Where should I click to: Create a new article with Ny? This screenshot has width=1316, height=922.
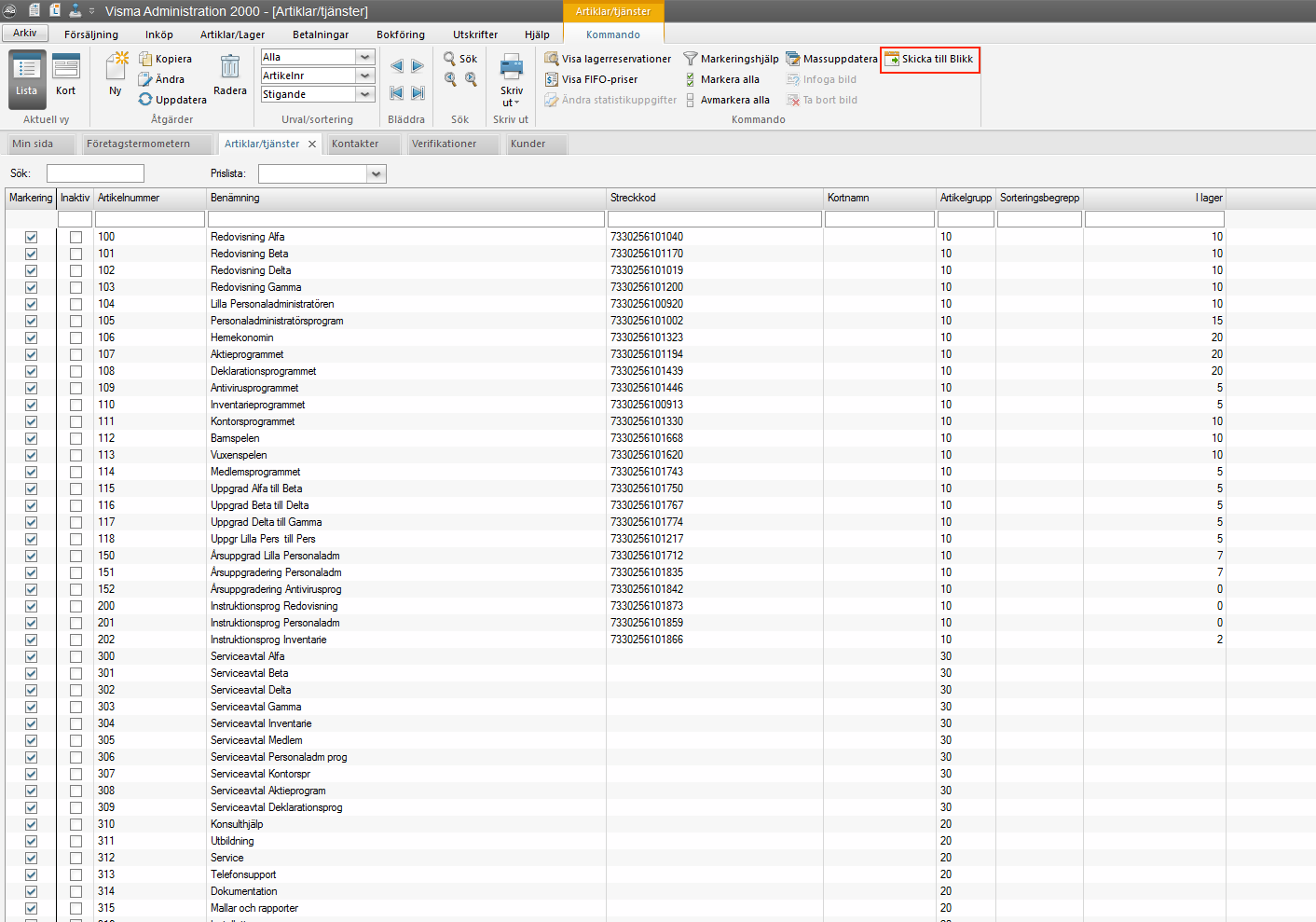116,75
